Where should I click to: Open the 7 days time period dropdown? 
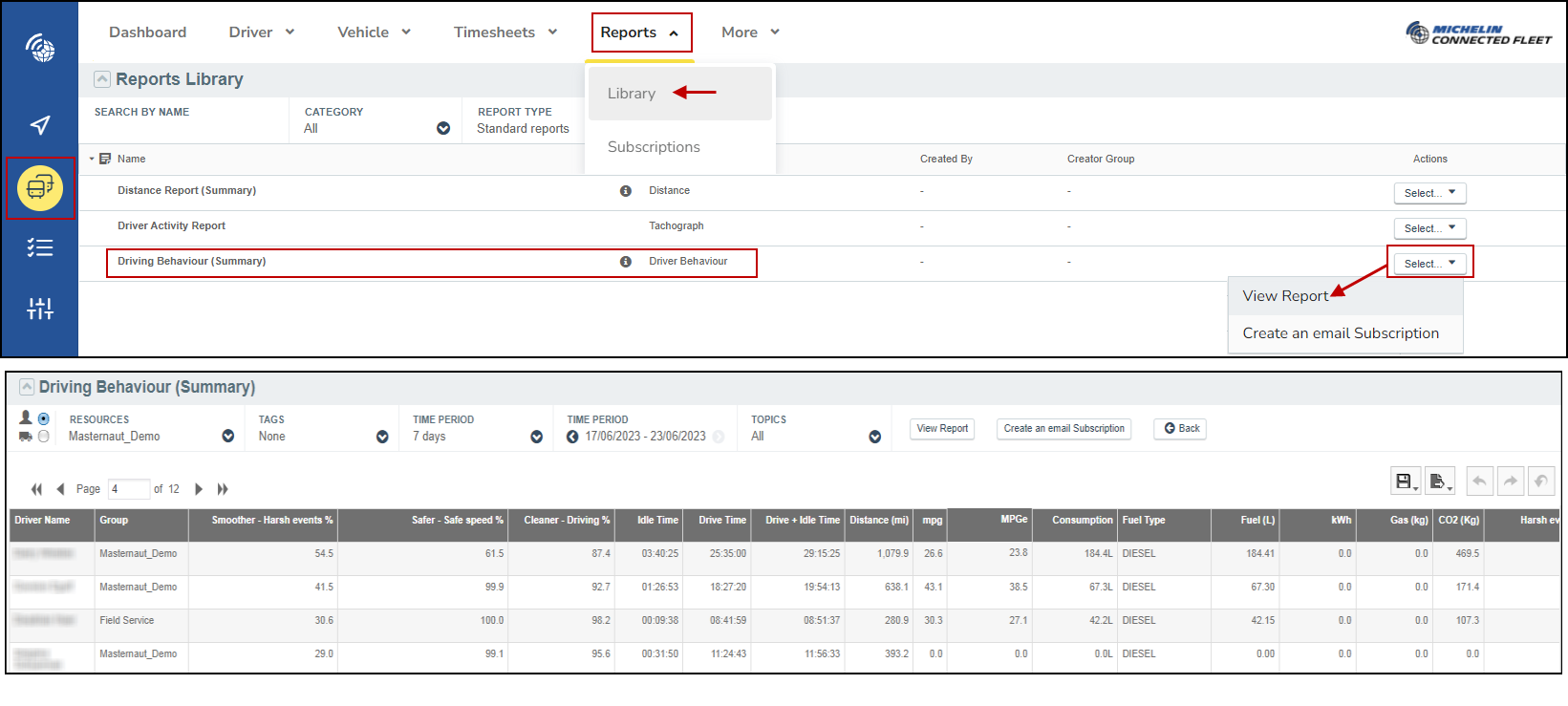tap(537, 437)
